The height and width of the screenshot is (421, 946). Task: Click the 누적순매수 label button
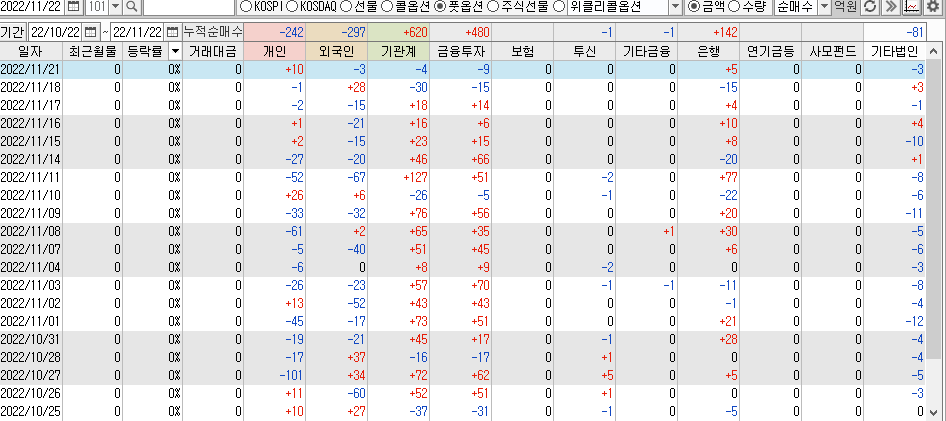coord(213,32)
